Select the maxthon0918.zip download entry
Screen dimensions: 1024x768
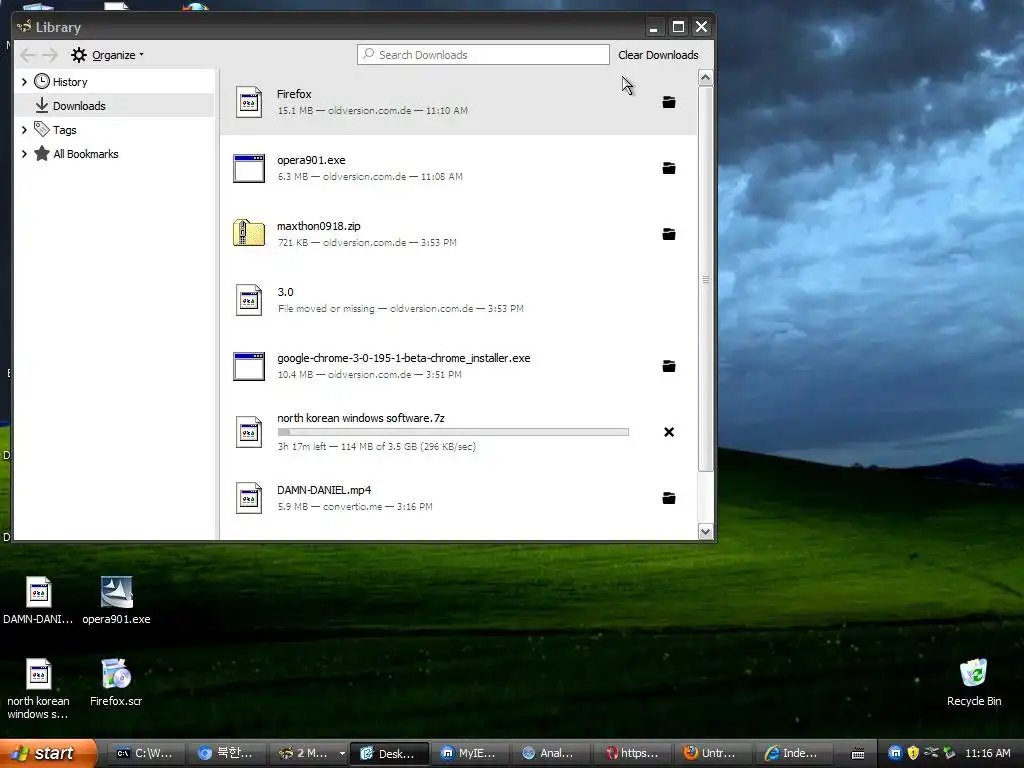[458, 234]
